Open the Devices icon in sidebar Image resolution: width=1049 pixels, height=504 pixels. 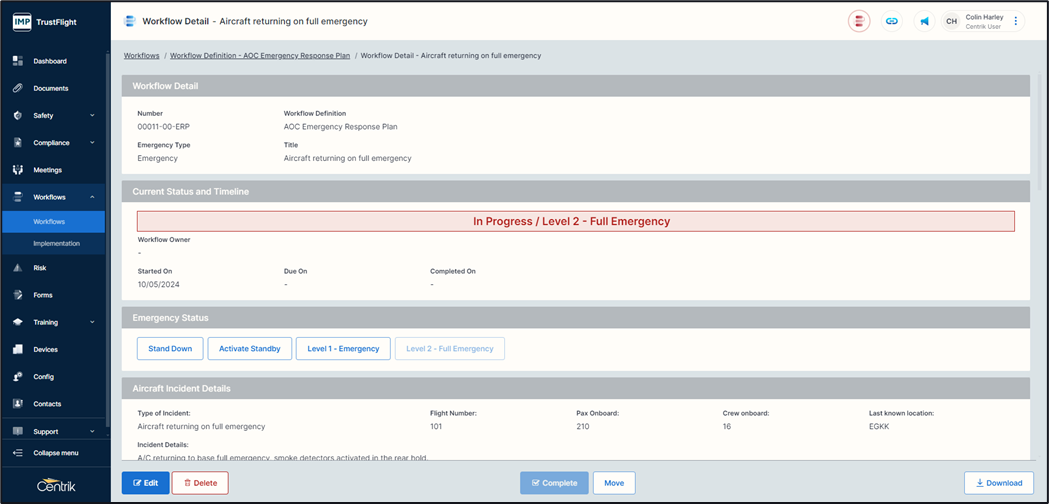(18, 350)
